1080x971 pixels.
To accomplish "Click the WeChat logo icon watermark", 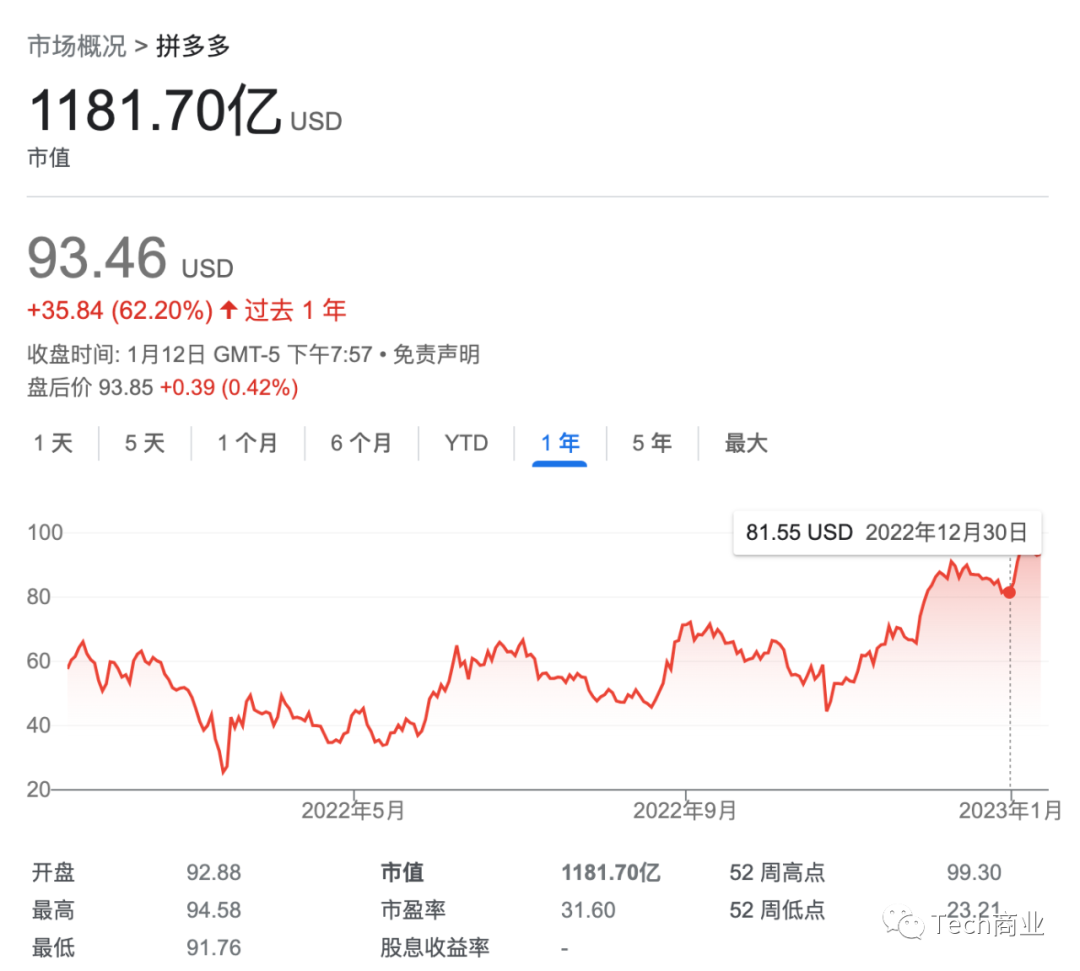I will 910,924.
